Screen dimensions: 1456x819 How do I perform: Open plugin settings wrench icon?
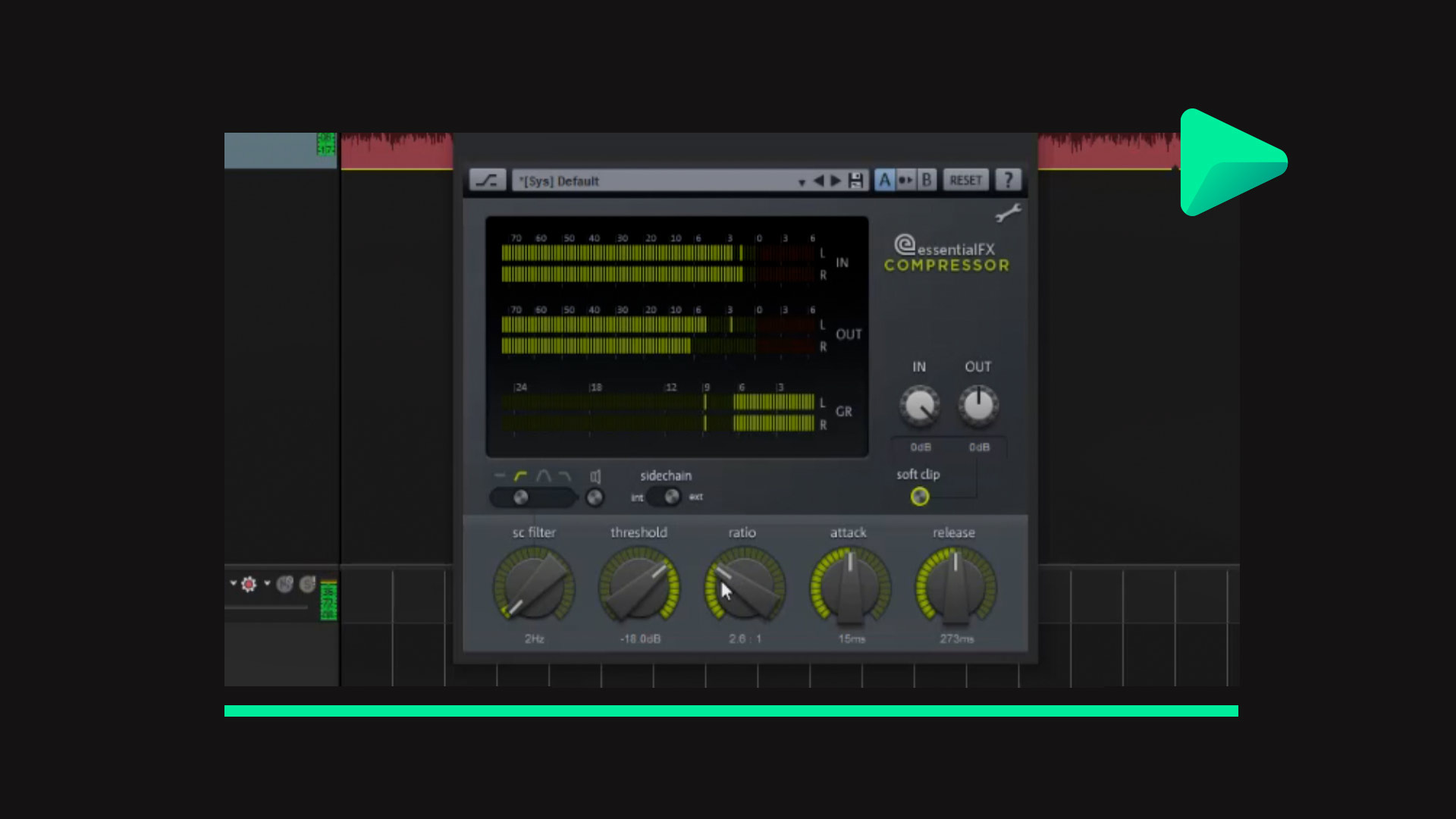click(1008, 213)
